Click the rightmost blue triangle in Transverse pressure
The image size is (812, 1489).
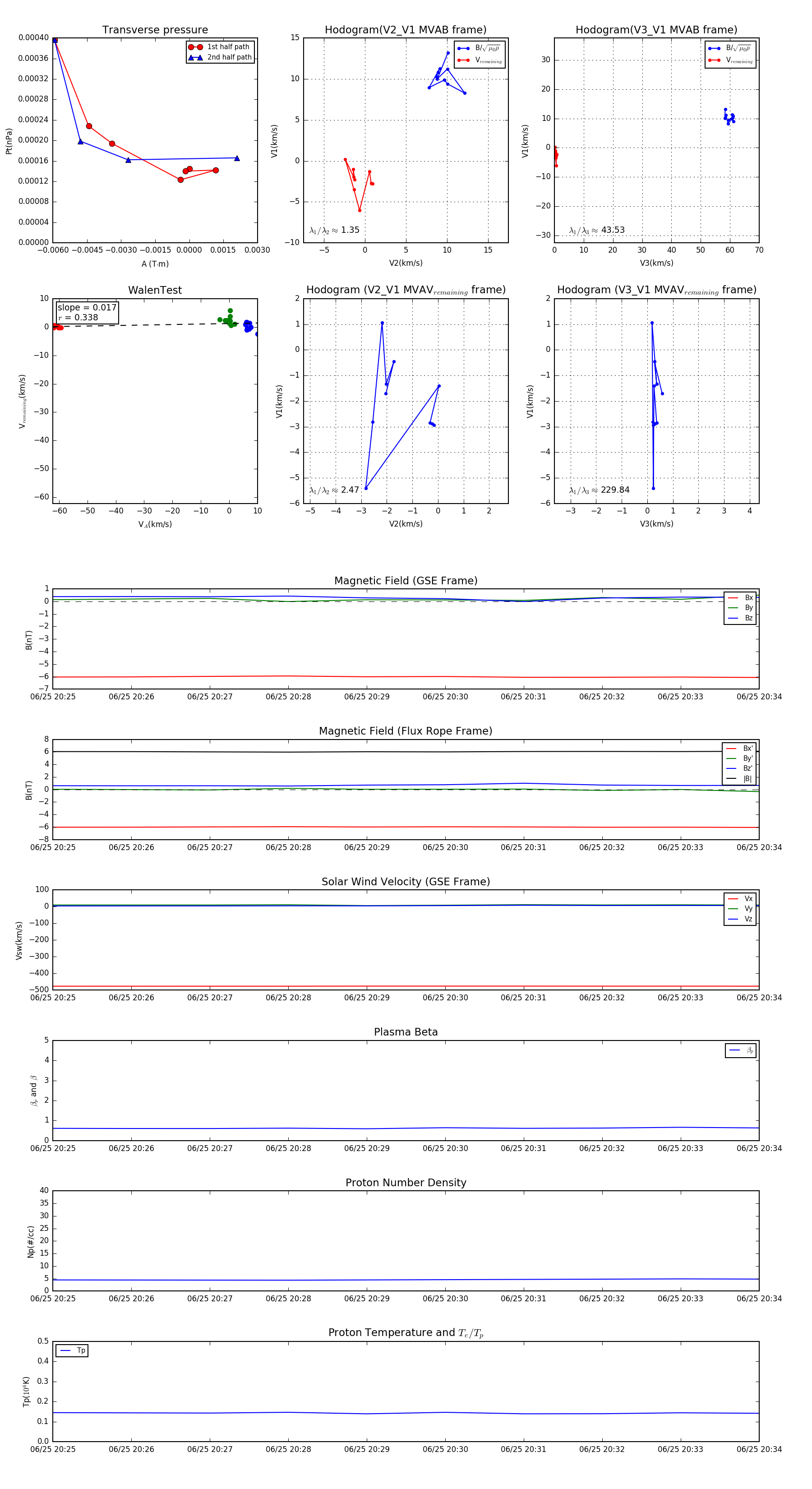click(237, 158)
